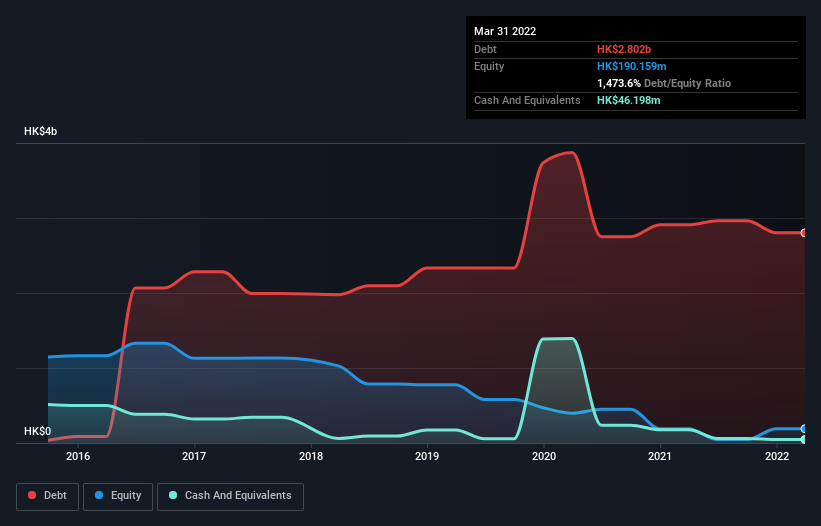
Task: Click the 2022 x-axis label
Action: pos(777,456)
